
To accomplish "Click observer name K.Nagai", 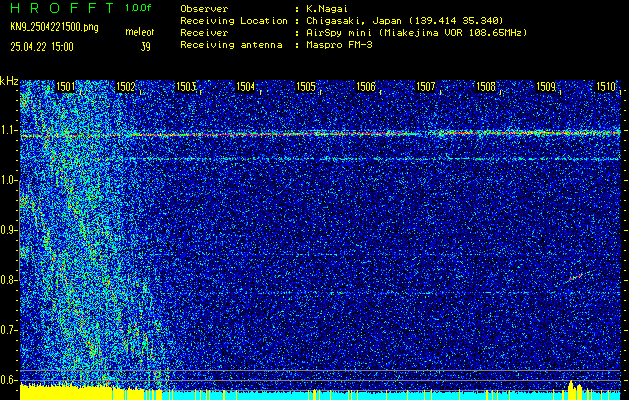I will (327, 8).
